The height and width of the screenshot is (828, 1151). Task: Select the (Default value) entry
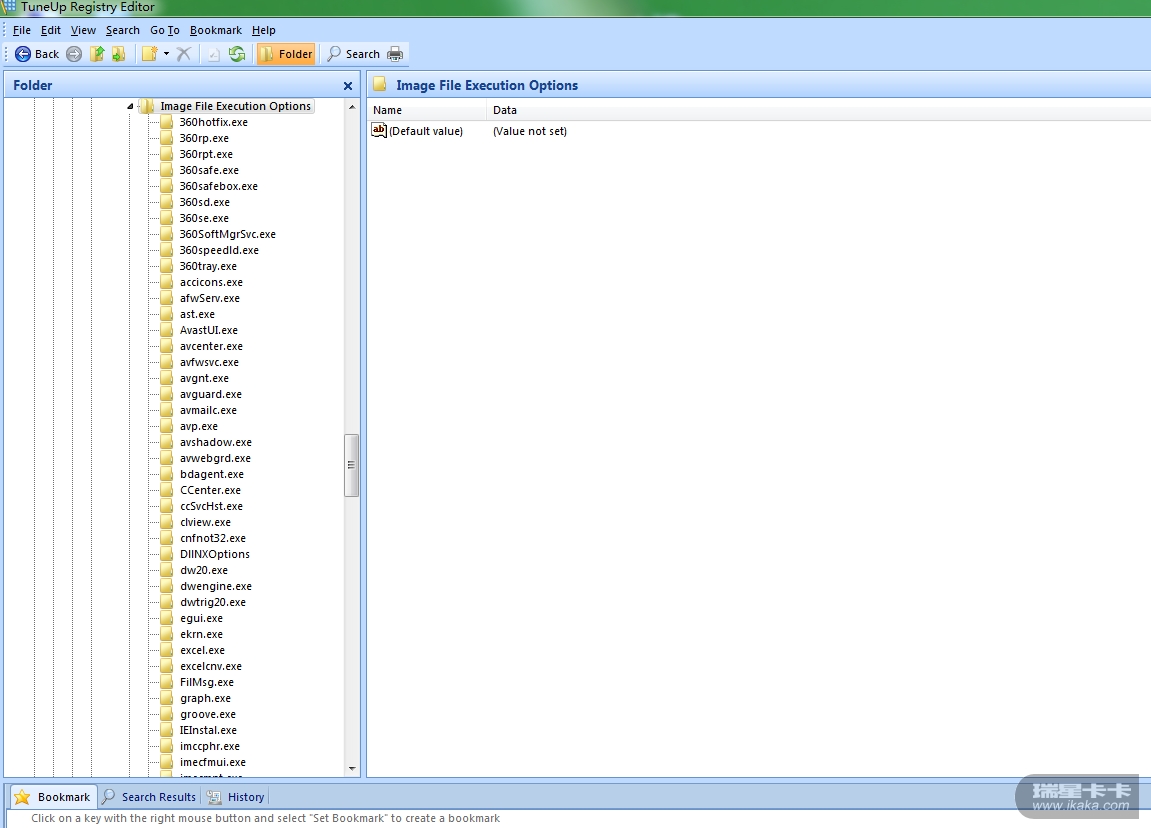425,131
